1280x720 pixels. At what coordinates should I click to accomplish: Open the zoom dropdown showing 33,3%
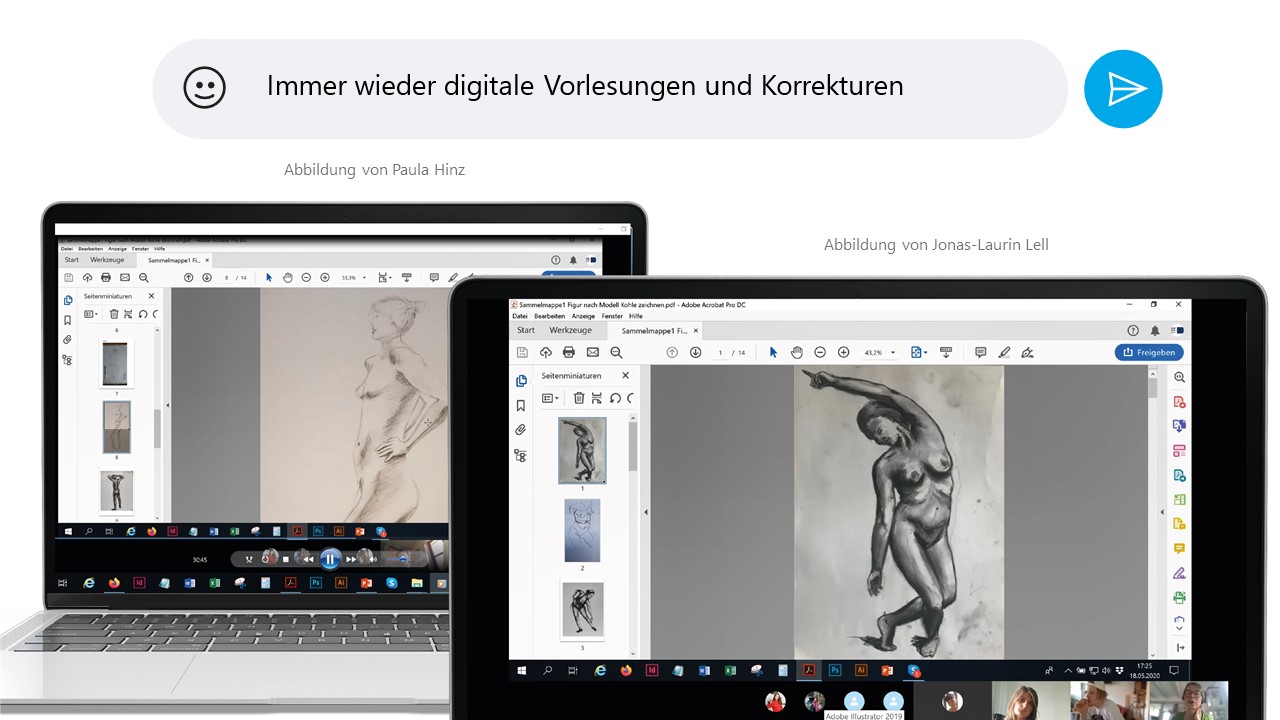point(352,277)
